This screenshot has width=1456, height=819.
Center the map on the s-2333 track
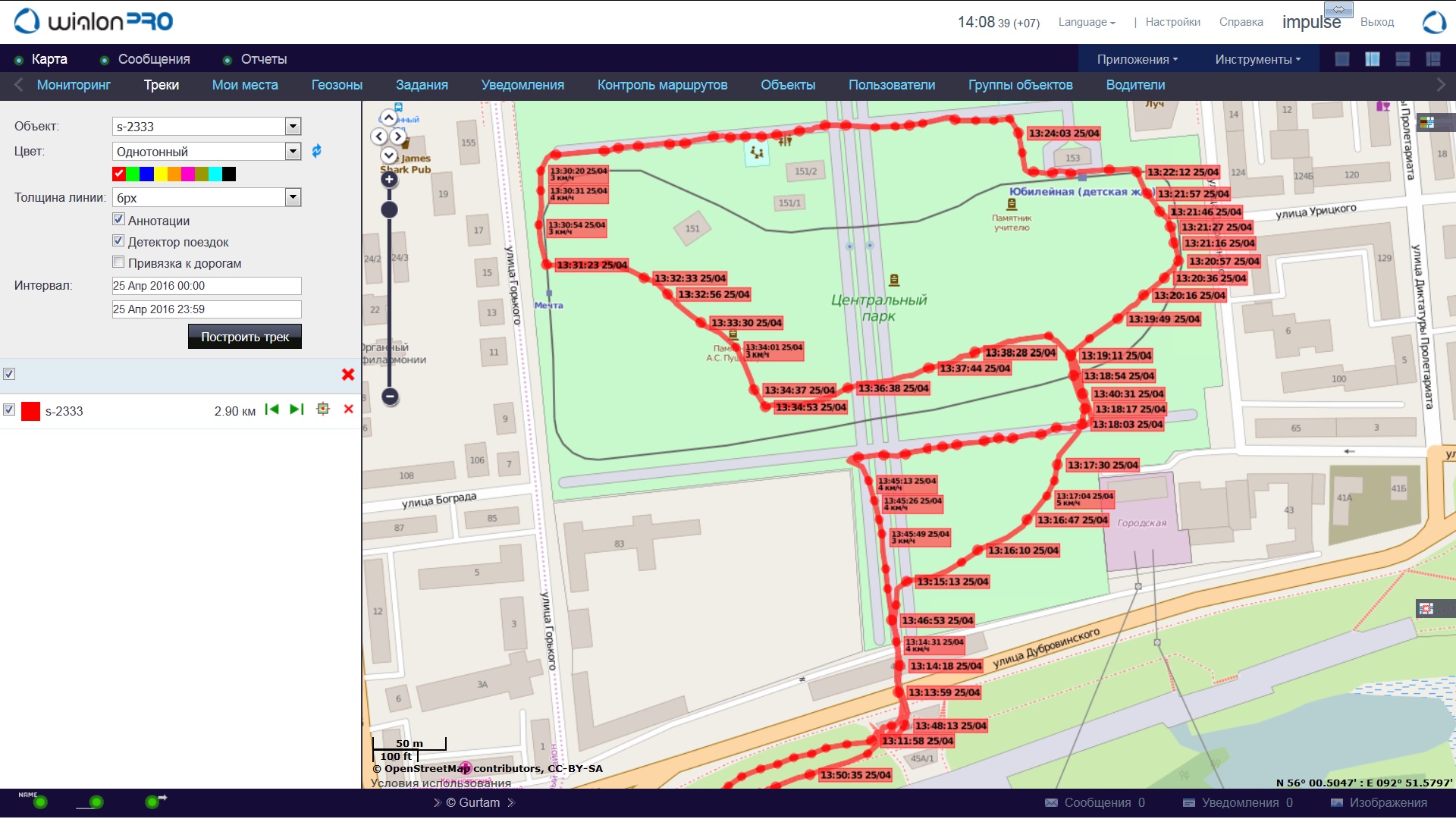[323, 409]
